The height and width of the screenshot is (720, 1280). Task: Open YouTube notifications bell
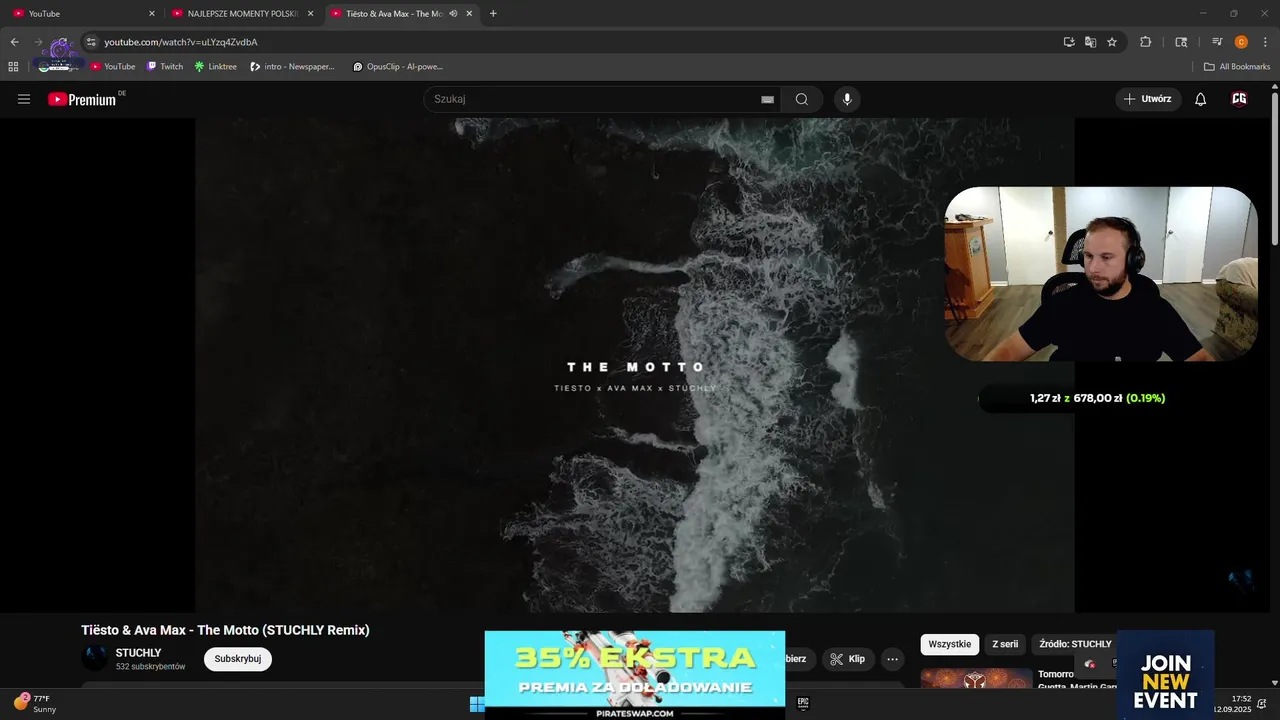1200,99
